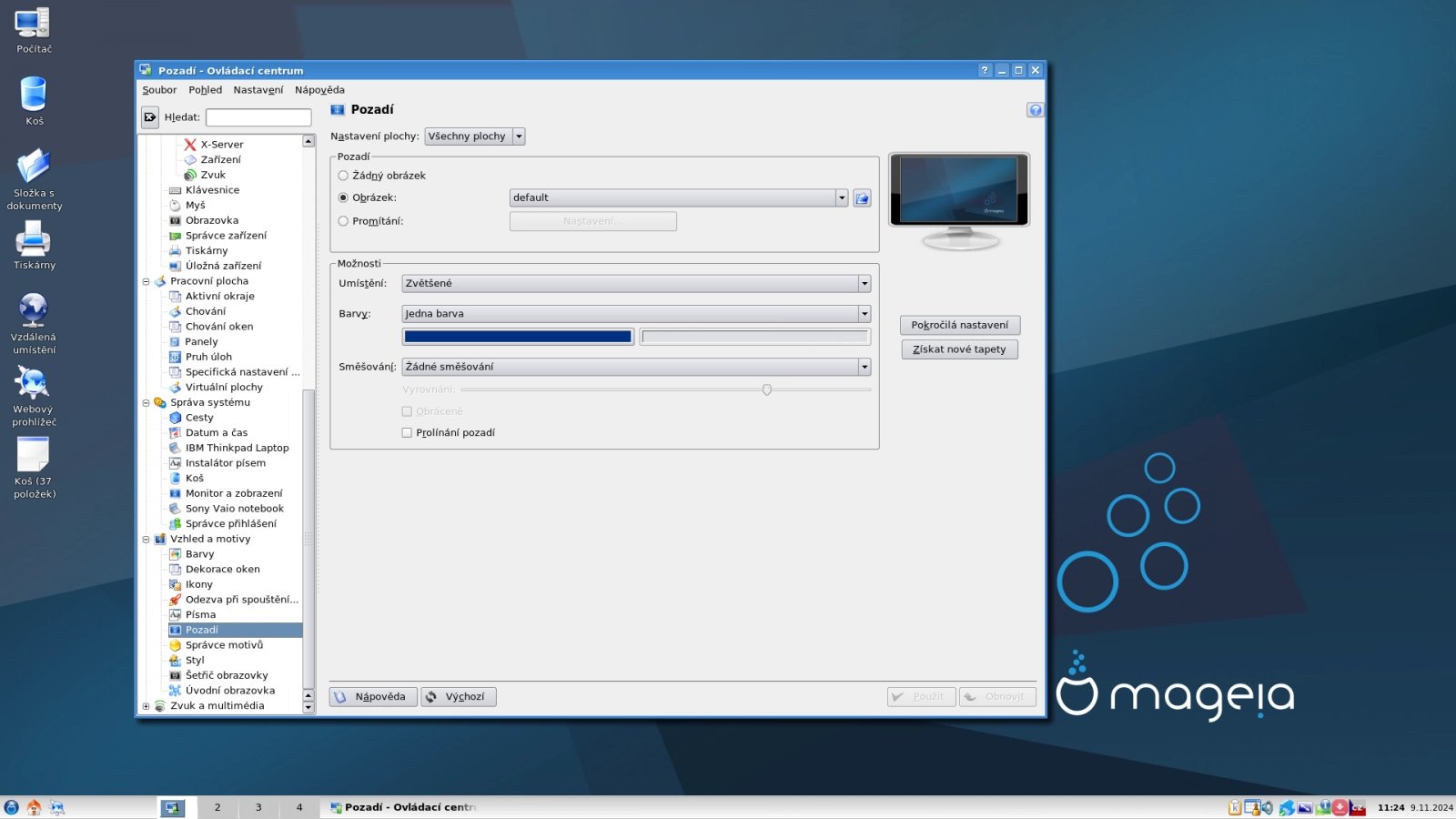Select Virtuální plochy tree item
This screenshot has width=1456, height=819.
[224, 388]
